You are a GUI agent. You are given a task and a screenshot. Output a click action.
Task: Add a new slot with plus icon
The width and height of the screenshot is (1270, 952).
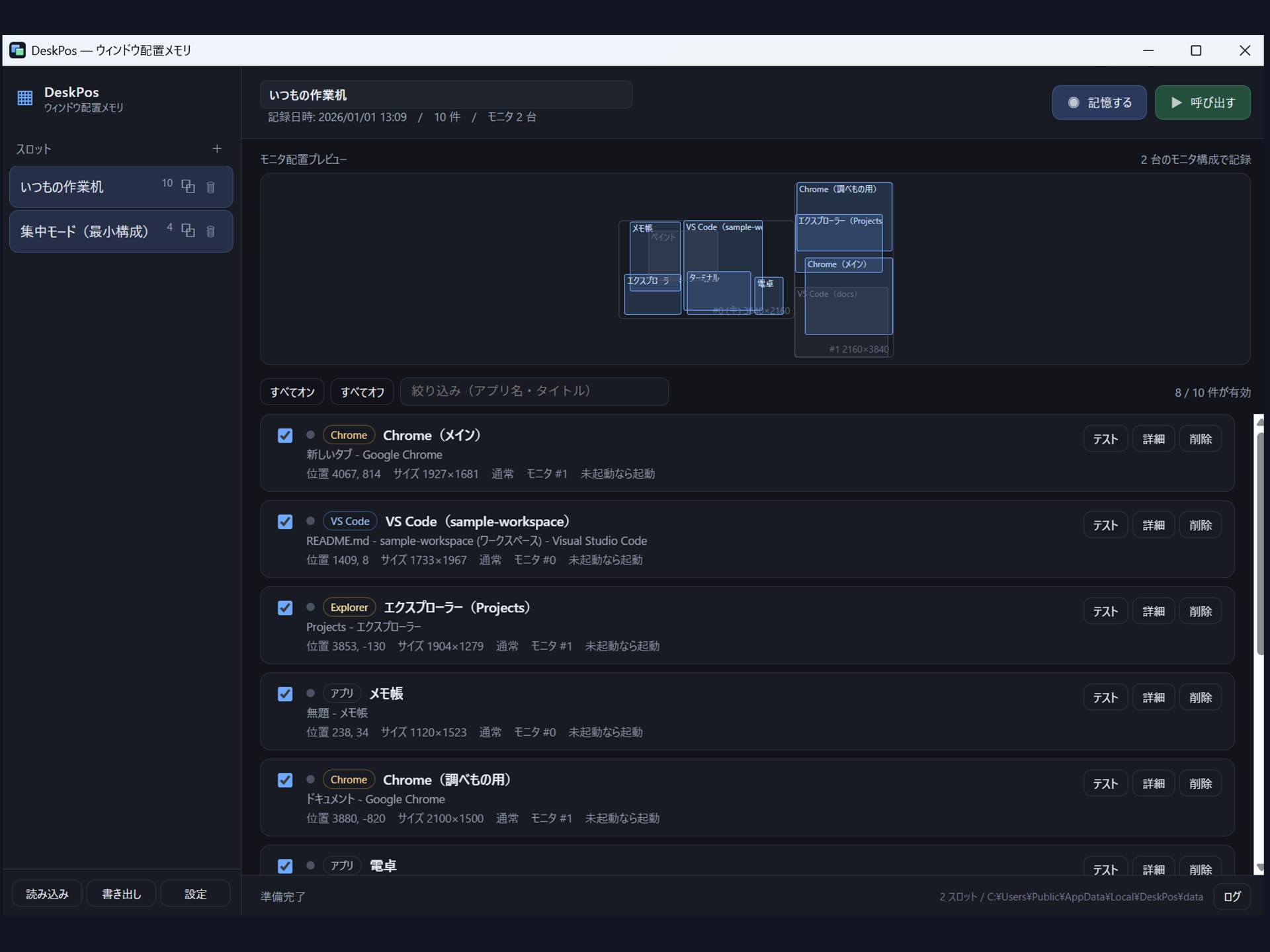[217, 149]
